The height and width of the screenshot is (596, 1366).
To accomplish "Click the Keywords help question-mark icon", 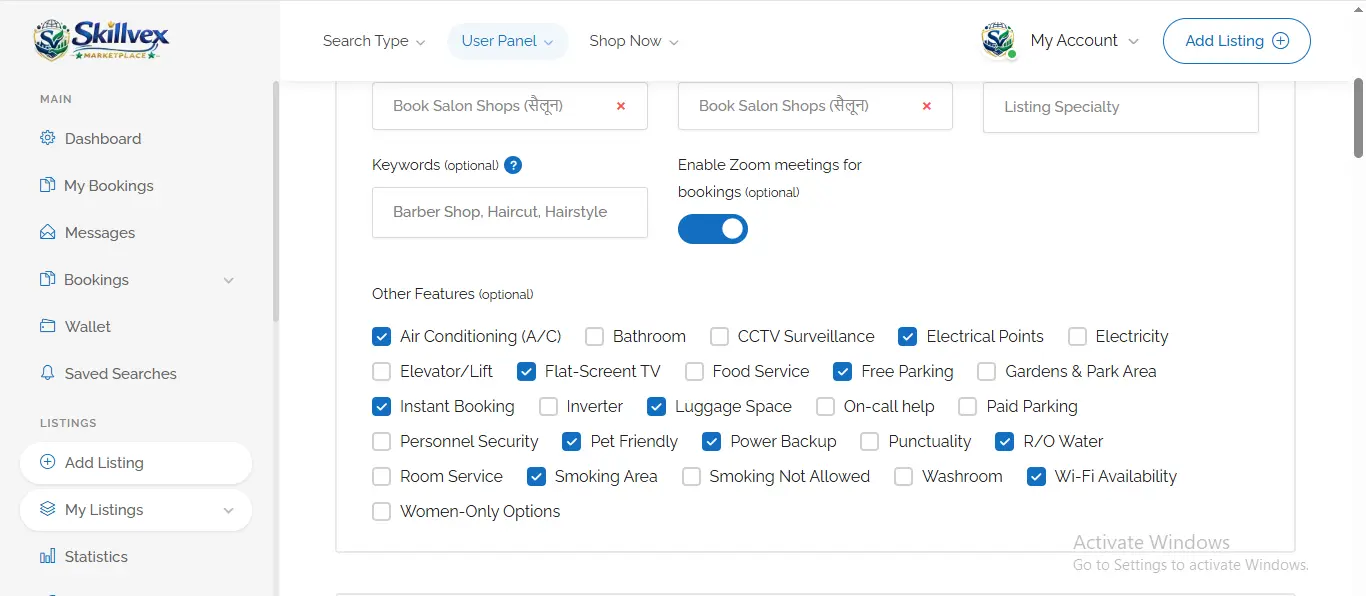I will coord(513,165).
